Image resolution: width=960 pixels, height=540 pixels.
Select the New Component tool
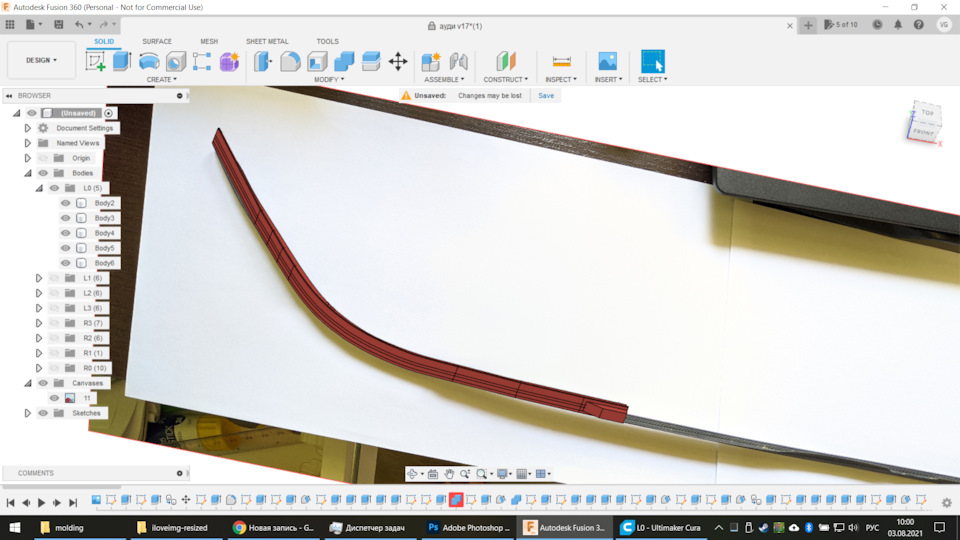pos(431,61)
